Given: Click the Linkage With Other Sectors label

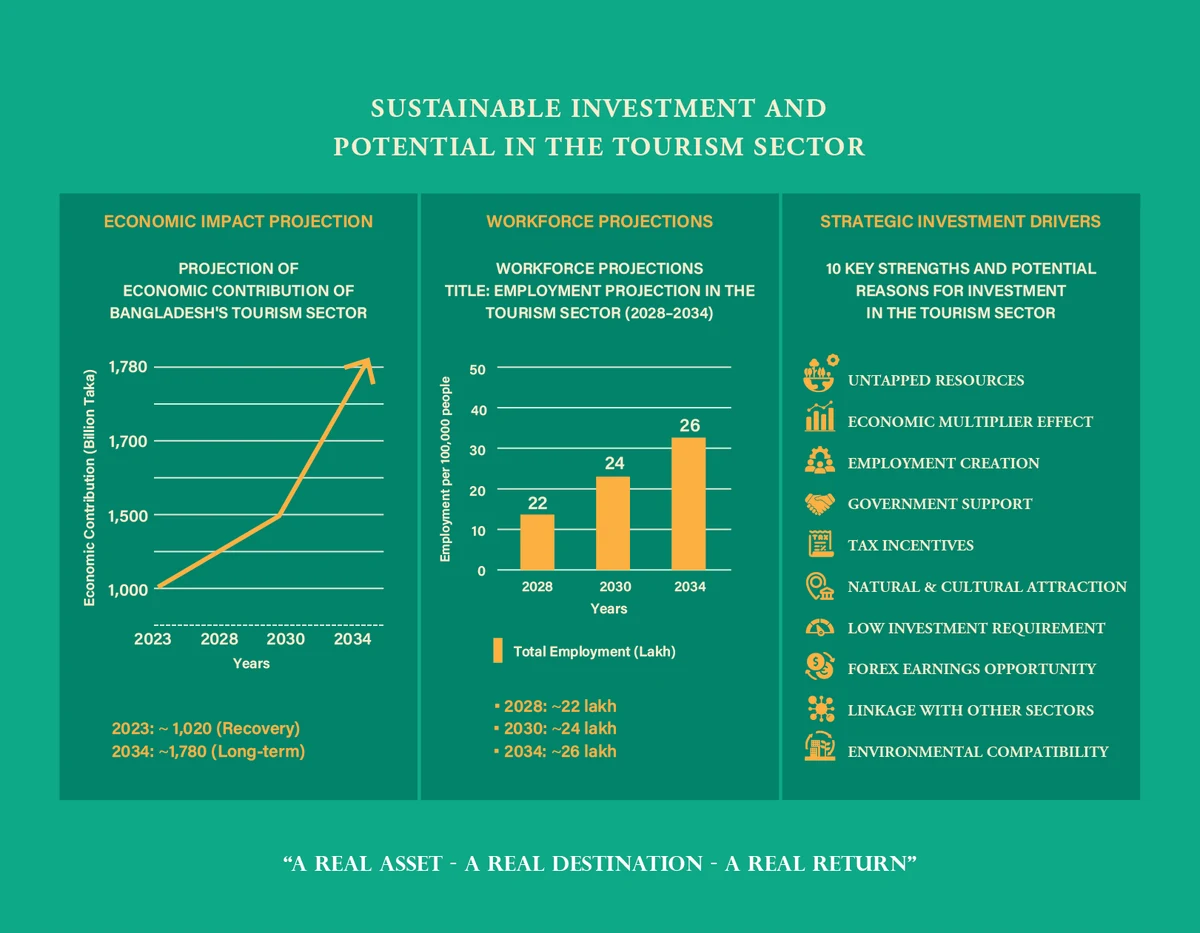Looking at the screenshot, I should pos(971,711).
